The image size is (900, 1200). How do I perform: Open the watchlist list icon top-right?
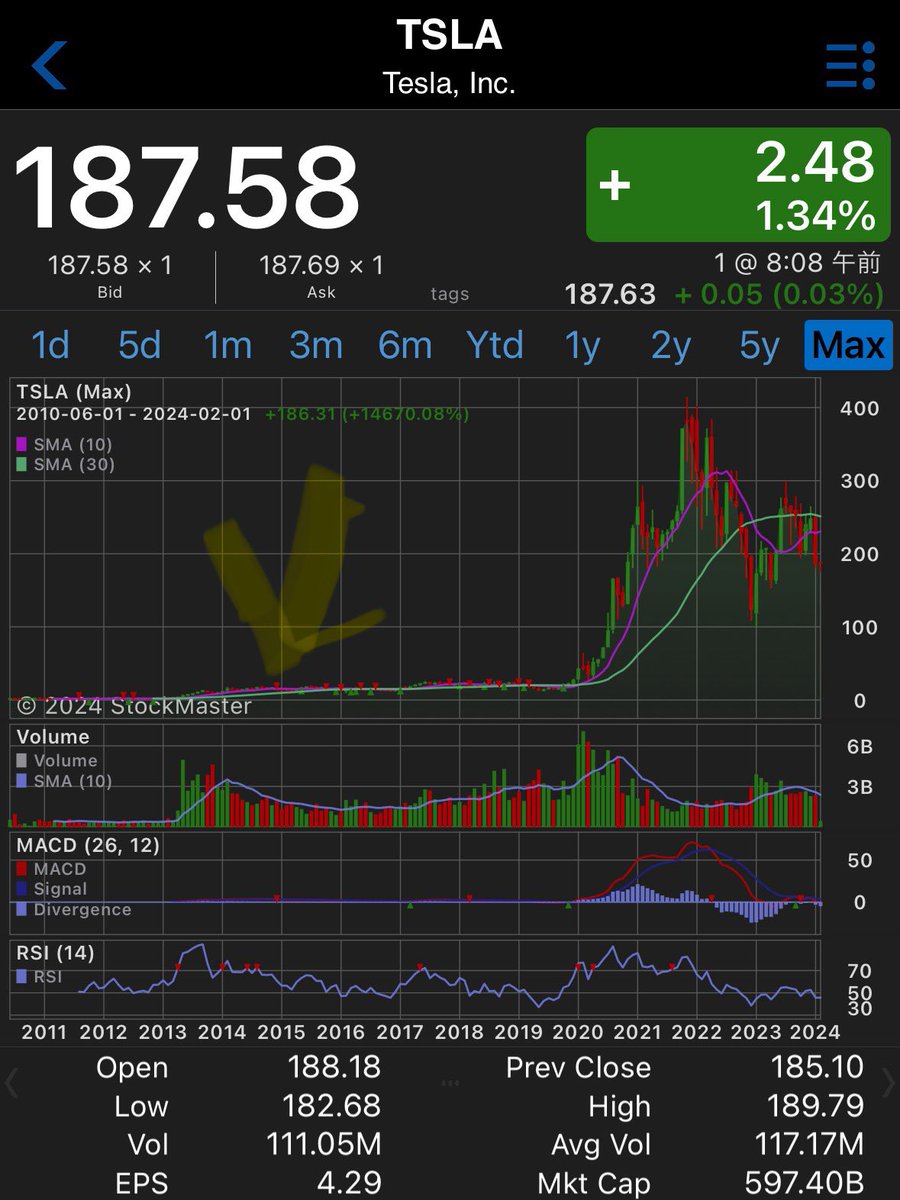pyautogui.click(x=848, y=63)
